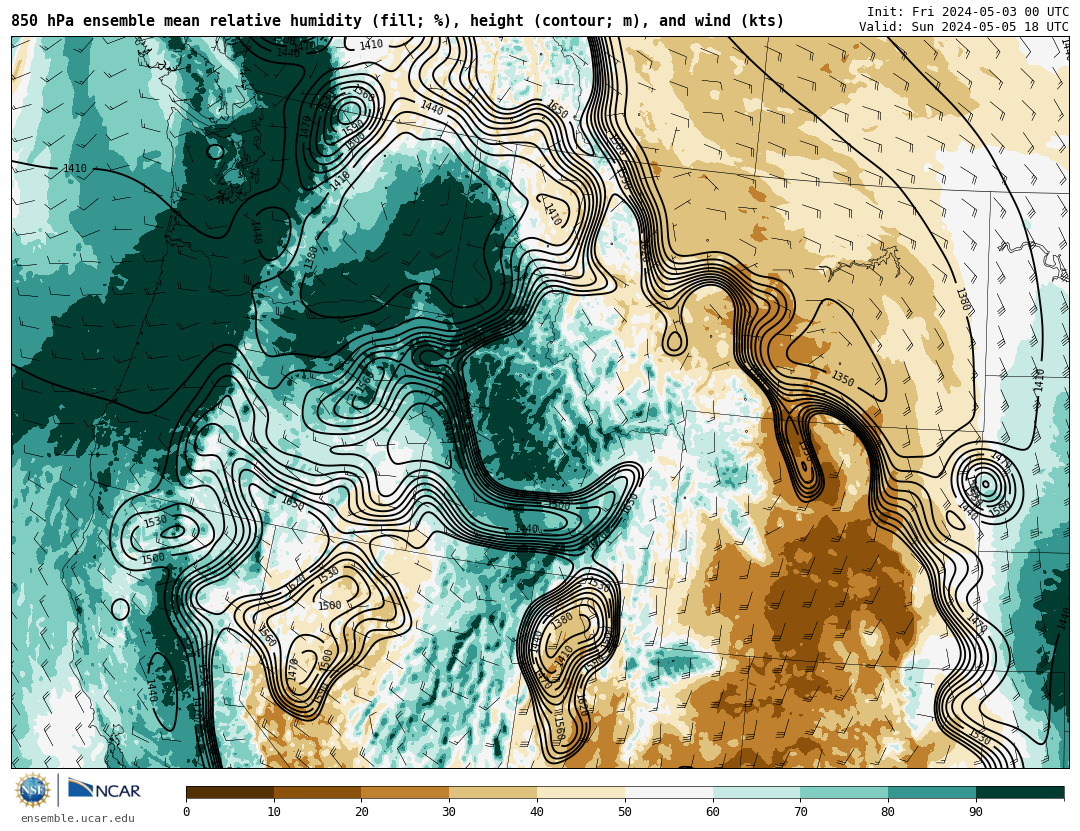Screen dimensions: 1080x831
Task: Click the NSF logo
Action: [33, 790]
